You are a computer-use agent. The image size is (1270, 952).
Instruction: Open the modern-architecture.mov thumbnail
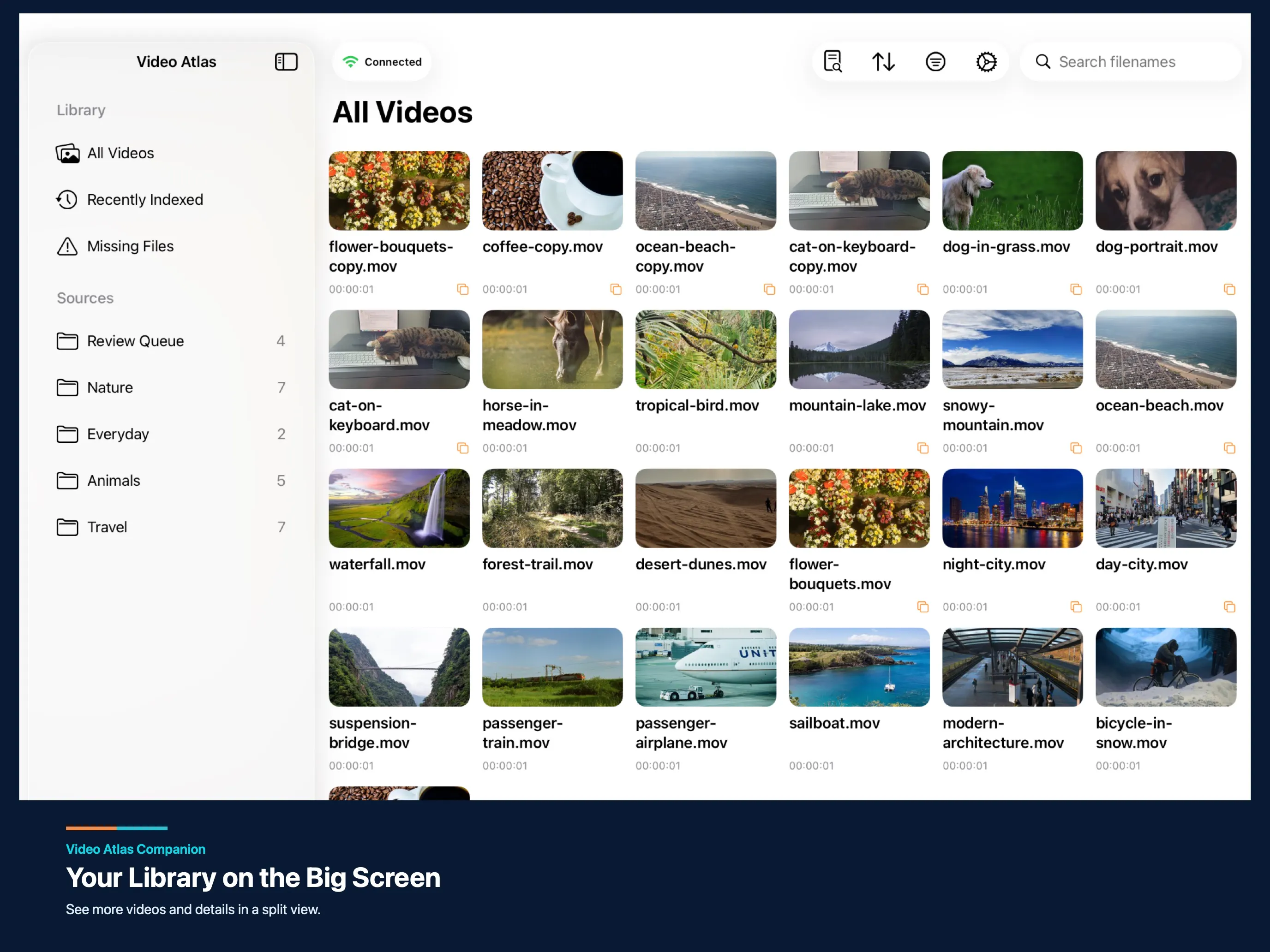(1012, 667)
